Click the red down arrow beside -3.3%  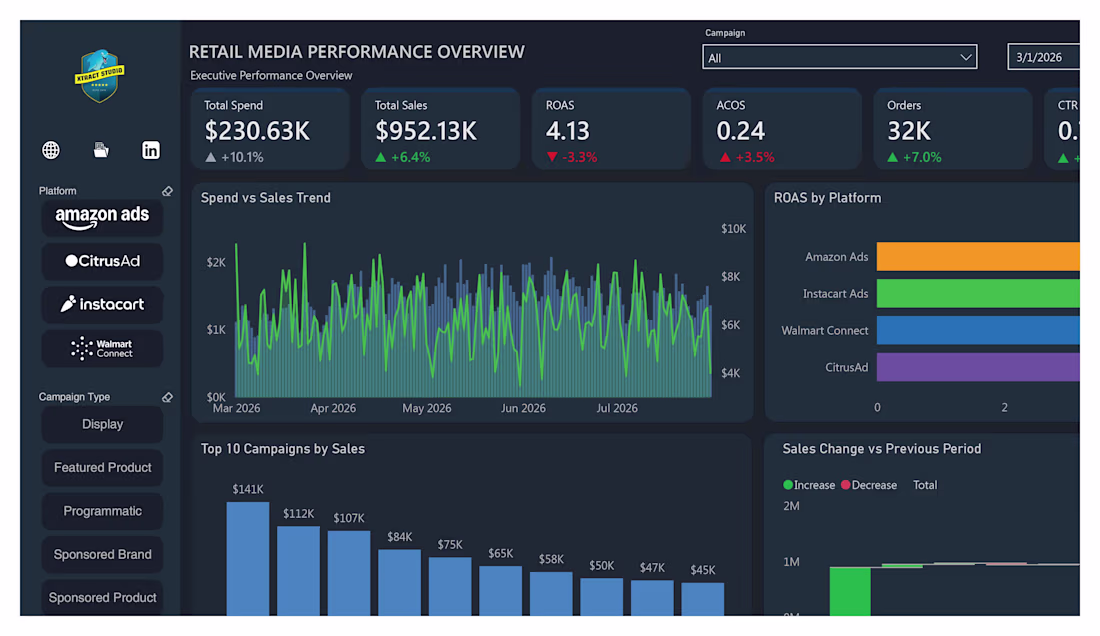pos(552,157)
